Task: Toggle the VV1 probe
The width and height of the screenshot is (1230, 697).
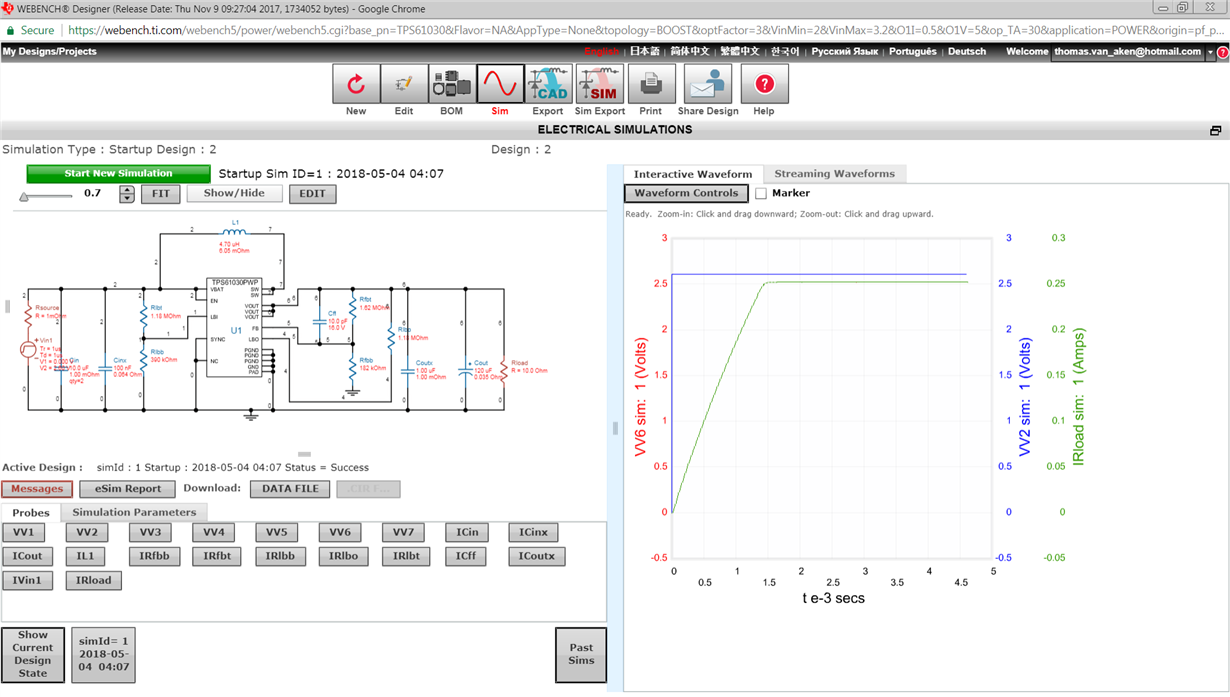Action: click(24, 533)
